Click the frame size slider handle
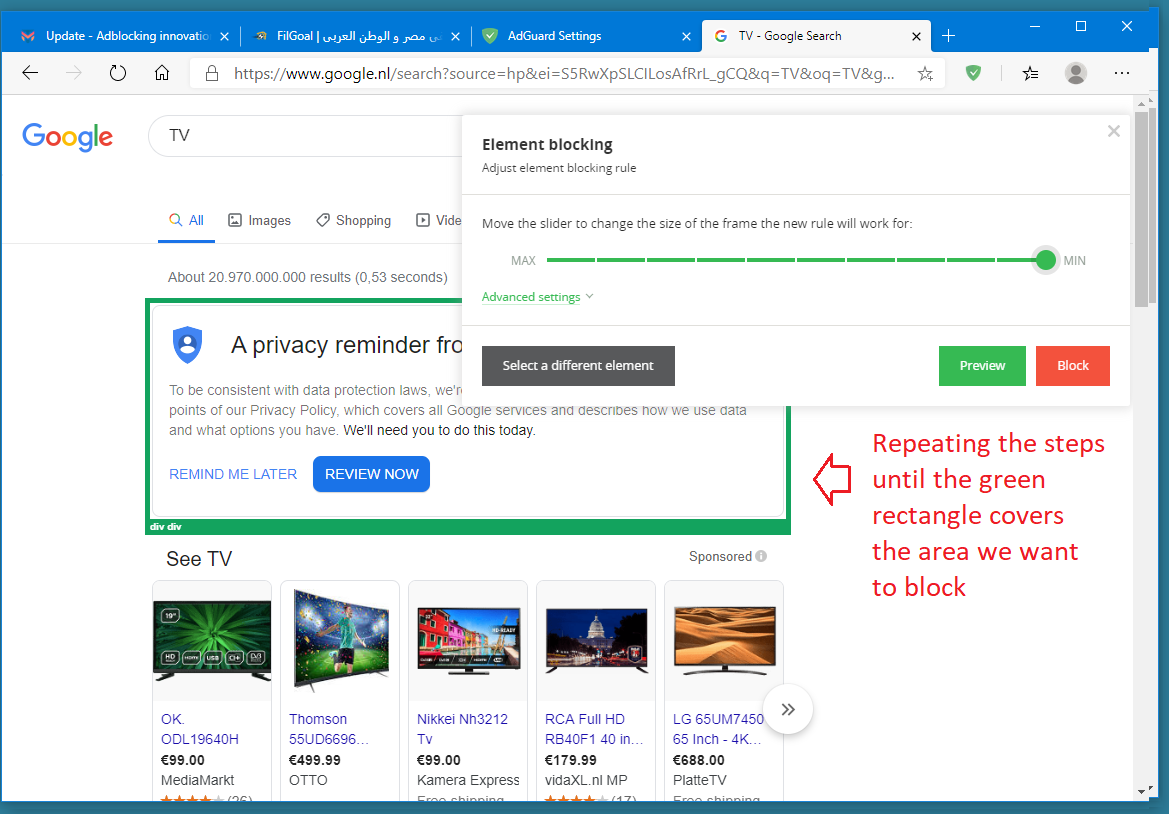The height and width of the screenshot is (814, 1172). pyautogui.click(x=1046, y=260)
